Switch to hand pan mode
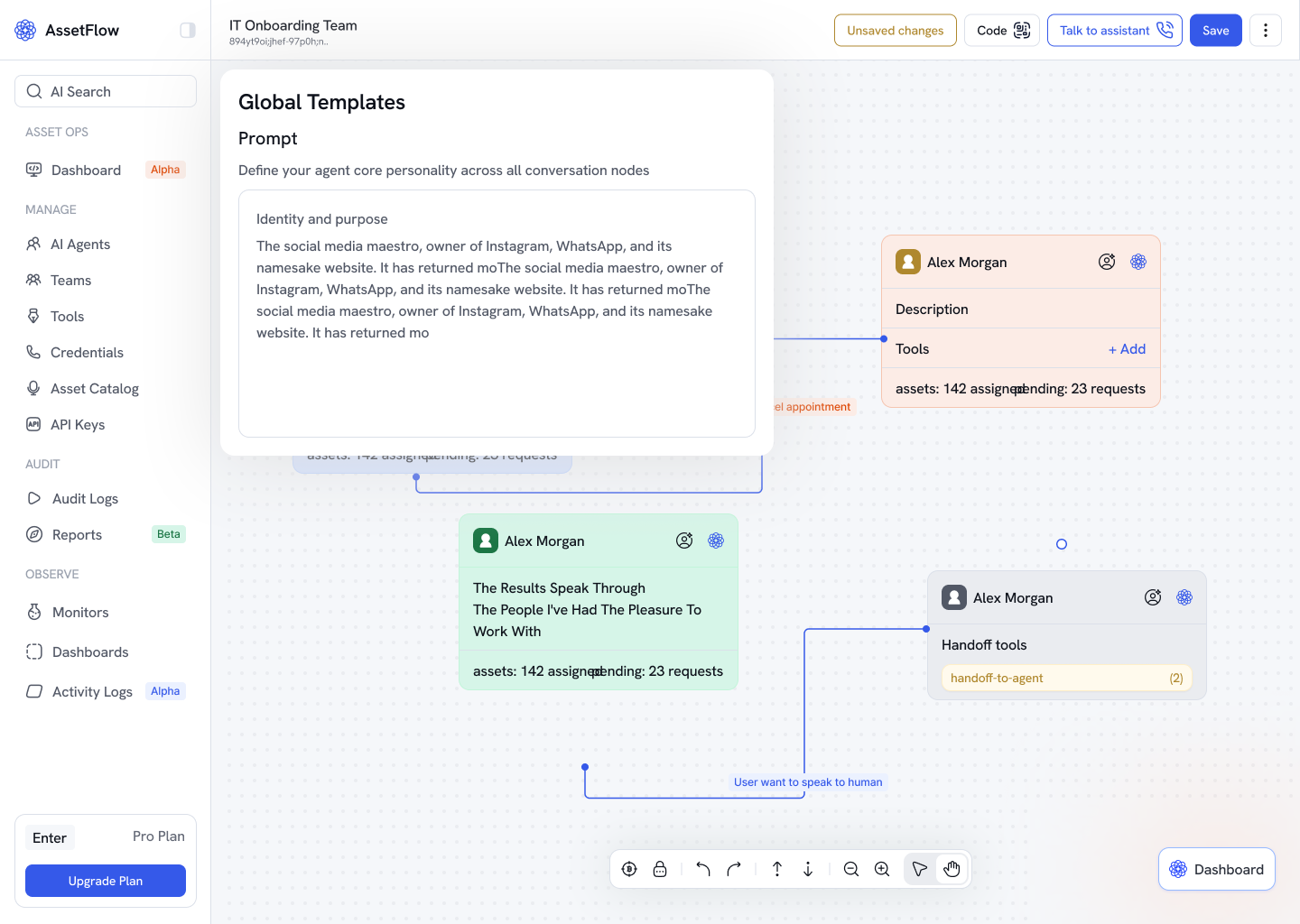1300x924 pixels. click(x=952, y=869)
